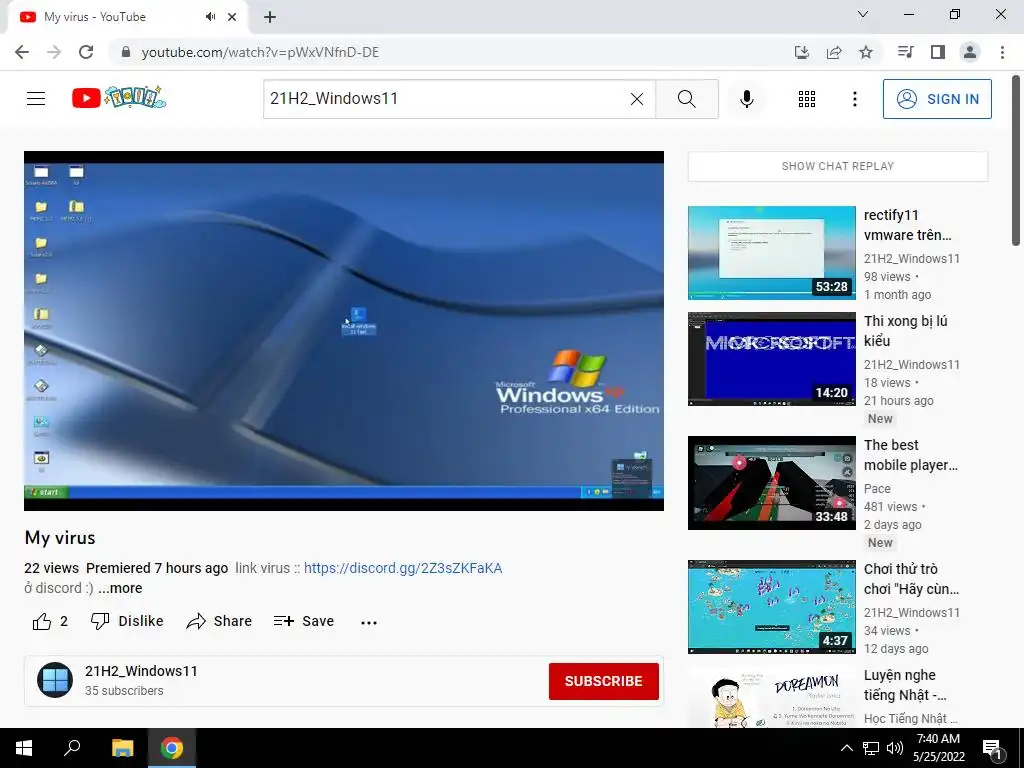
Task: Bookmark this page with the star icon
Action: [x=866, y=52]
